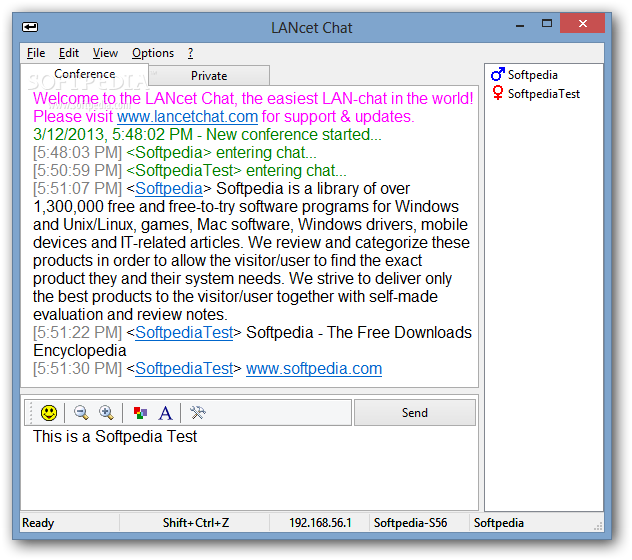Click SoftpediaTest nickname link at 5:51:30 PM
The image size is (632, 560).
(x=184, y=368)
